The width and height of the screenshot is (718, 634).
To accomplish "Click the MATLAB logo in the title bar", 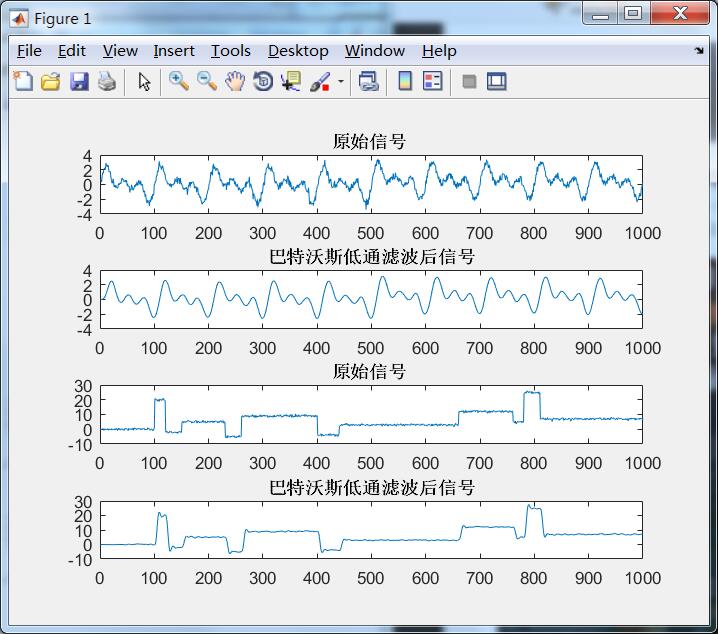I will point(19,19).
